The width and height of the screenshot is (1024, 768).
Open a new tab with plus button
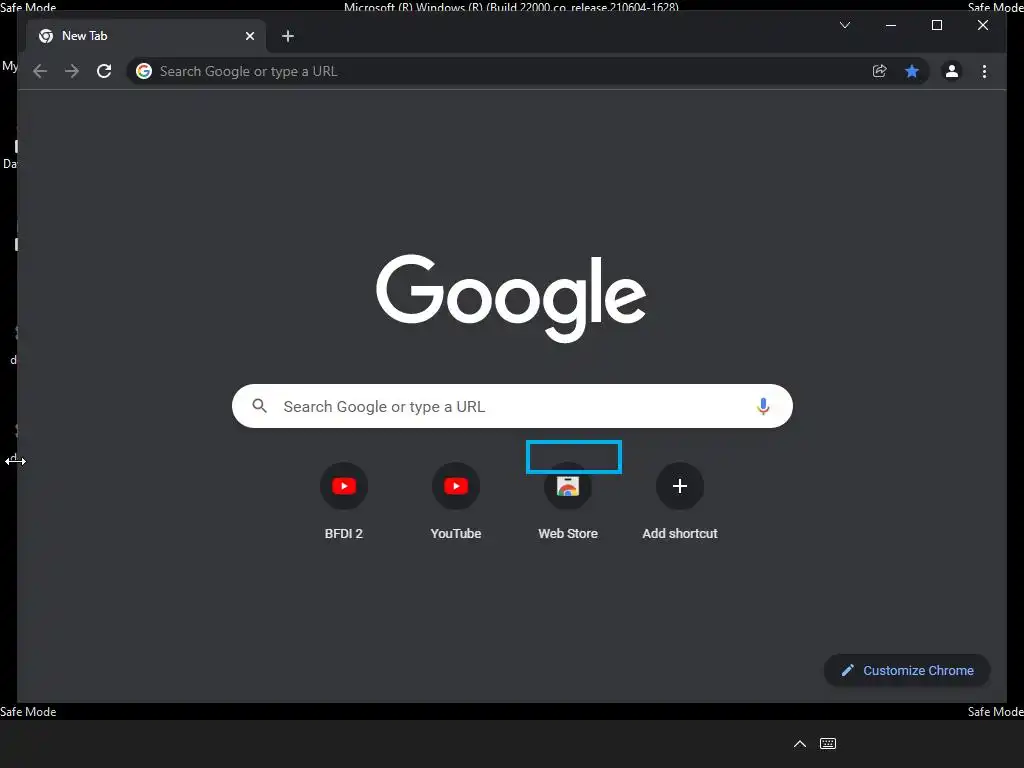288,36
